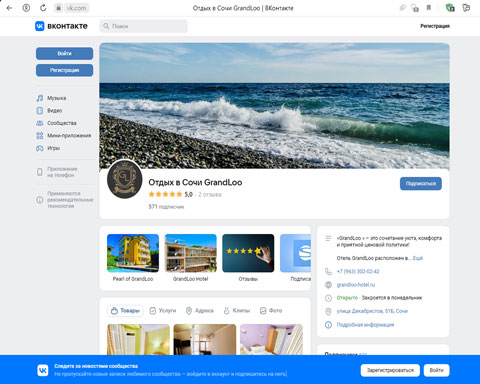Switch to the Клипы tab
This screenshot has width=480, height=384.
pyautogui.click(x=236, y=311)
